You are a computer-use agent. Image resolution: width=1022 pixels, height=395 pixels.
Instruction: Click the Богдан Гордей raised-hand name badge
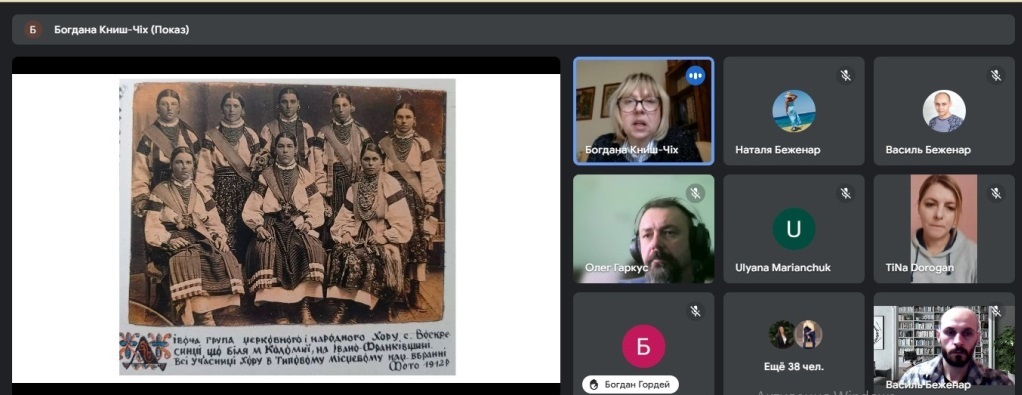click(630, 385)
